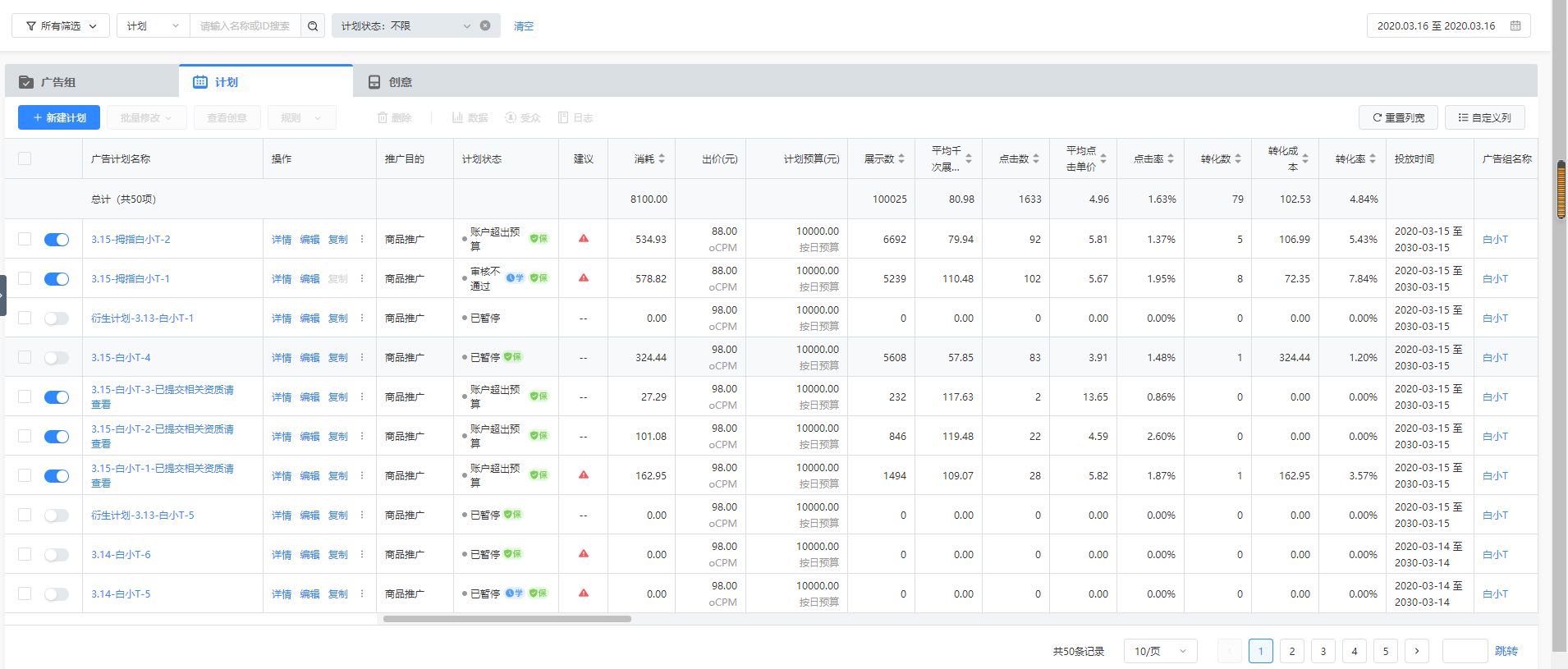Click the search magnifier icon
1568x669 pixels.
point(313,26)
